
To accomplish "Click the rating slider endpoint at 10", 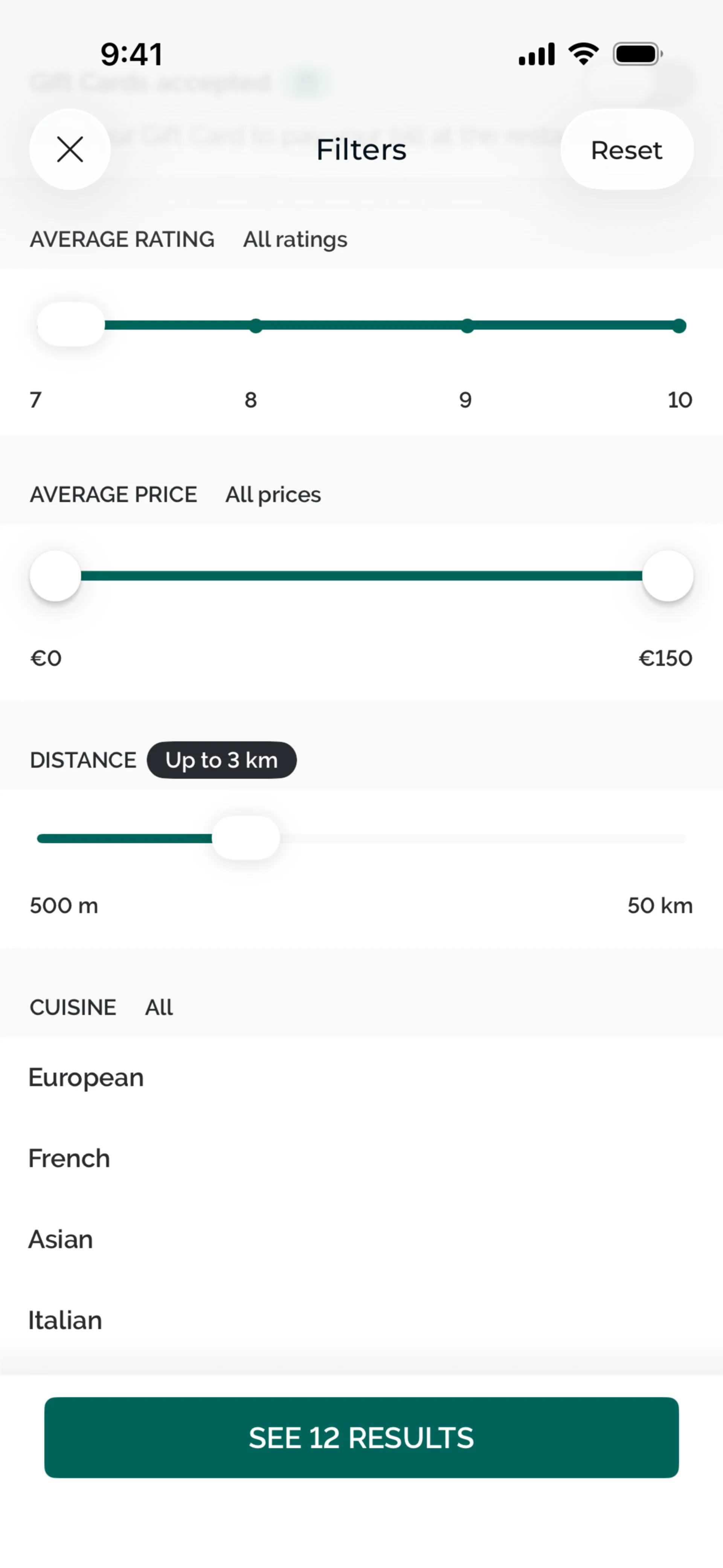I will point(679,326).
